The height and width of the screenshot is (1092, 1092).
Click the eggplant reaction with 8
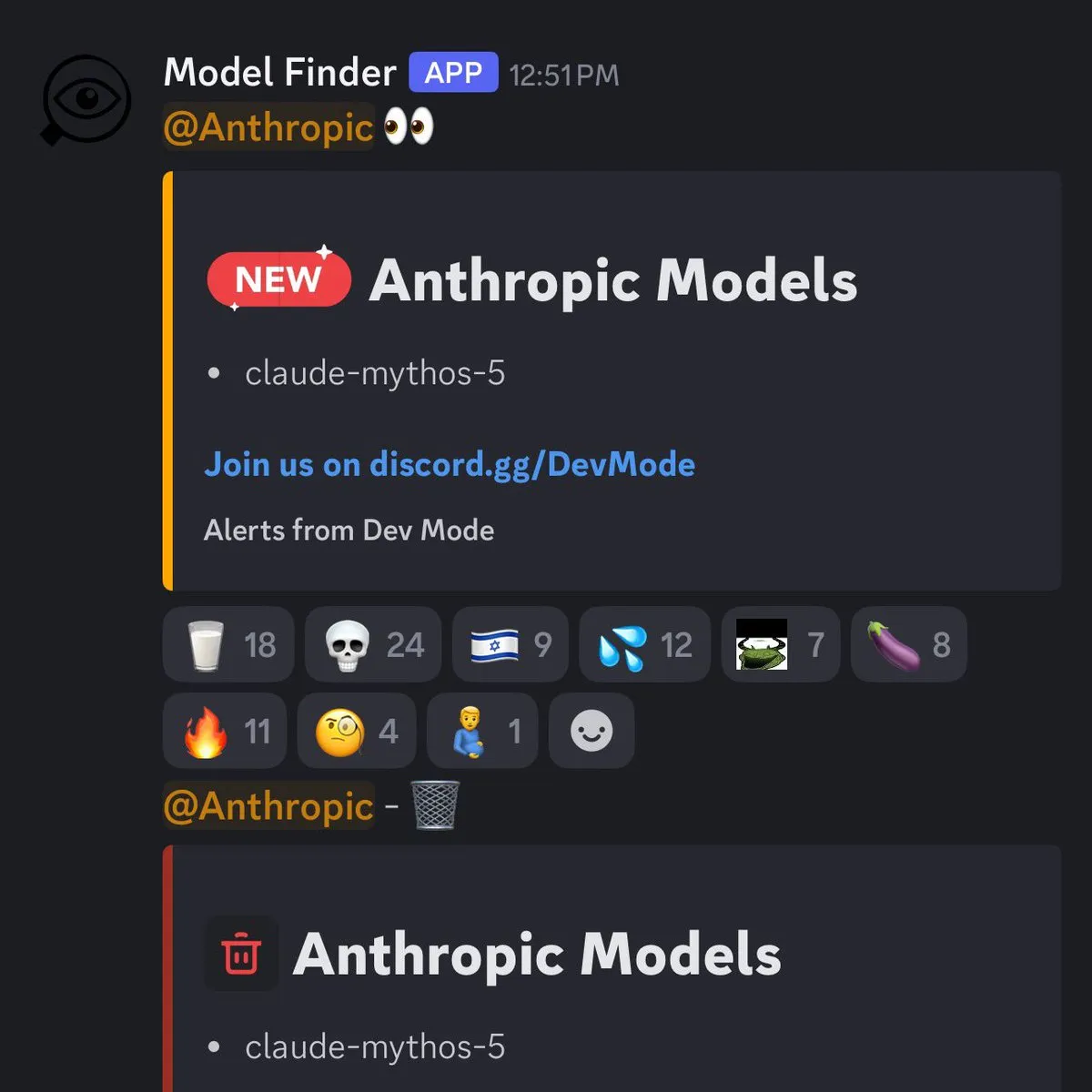click(909, 644)
